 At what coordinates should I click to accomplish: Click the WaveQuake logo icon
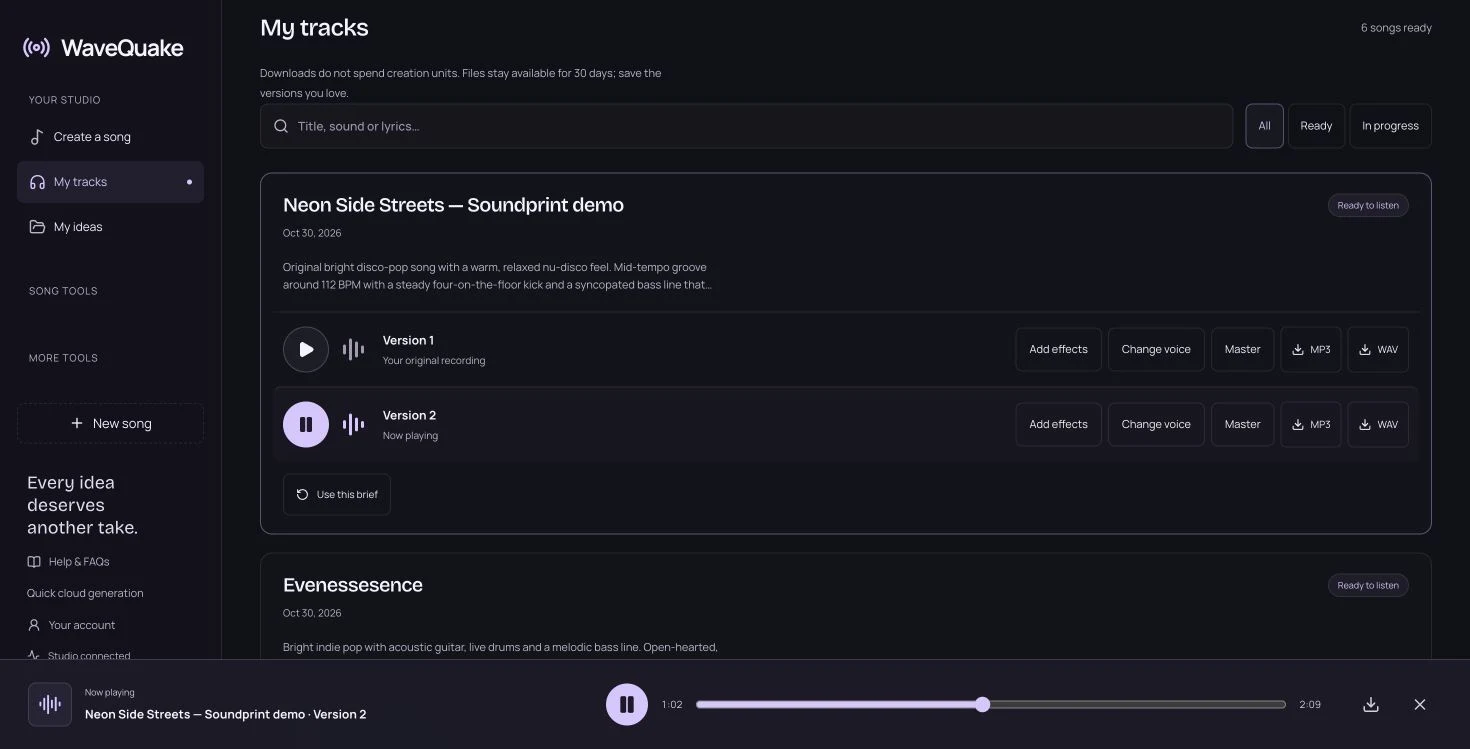tap(36, 48)
